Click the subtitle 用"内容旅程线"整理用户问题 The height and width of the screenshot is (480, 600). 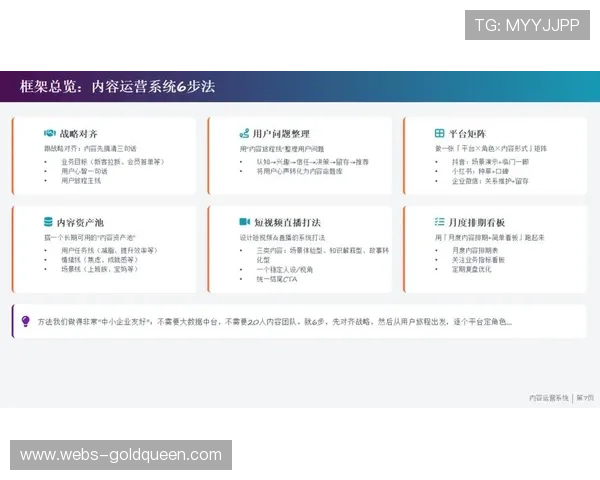pyautogui.click(x=282, y=149)
